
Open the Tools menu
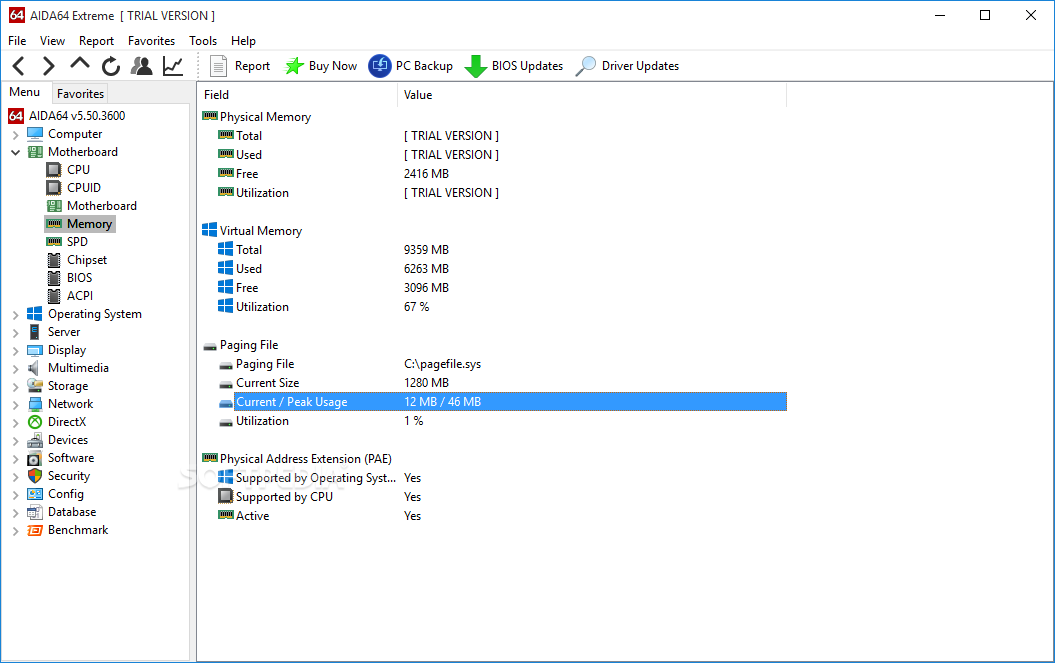(203, 41)
